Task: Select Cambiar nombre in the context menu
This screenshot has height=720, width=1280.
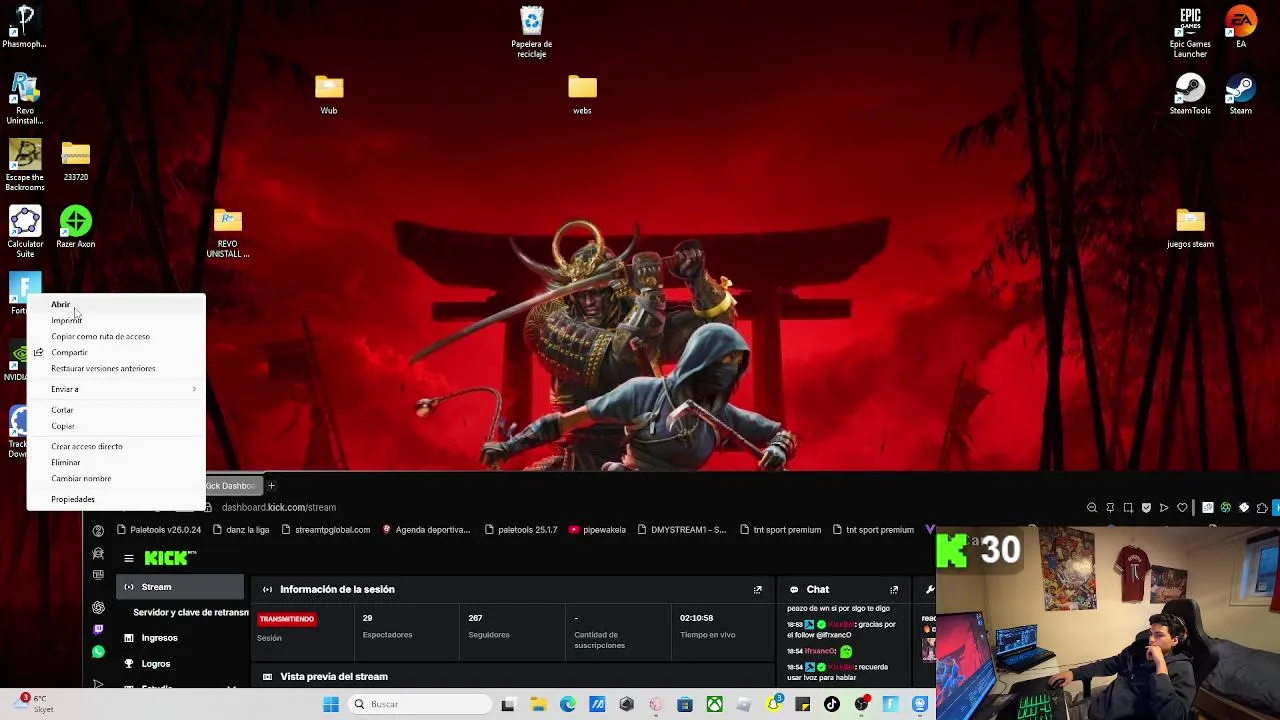Action: coord(116,478)
